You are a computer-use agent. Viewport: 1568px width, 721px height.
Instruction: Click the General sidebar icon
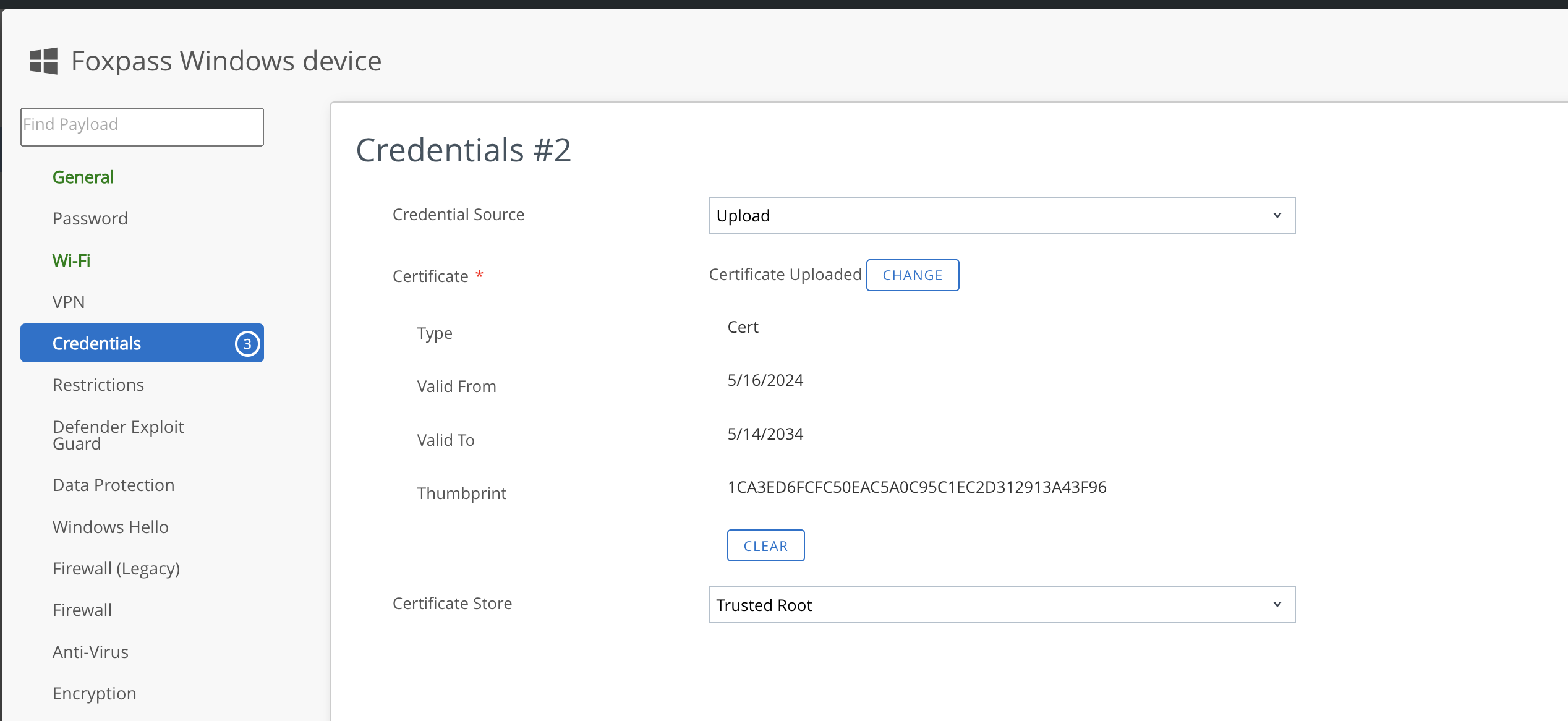click(83, 176)
